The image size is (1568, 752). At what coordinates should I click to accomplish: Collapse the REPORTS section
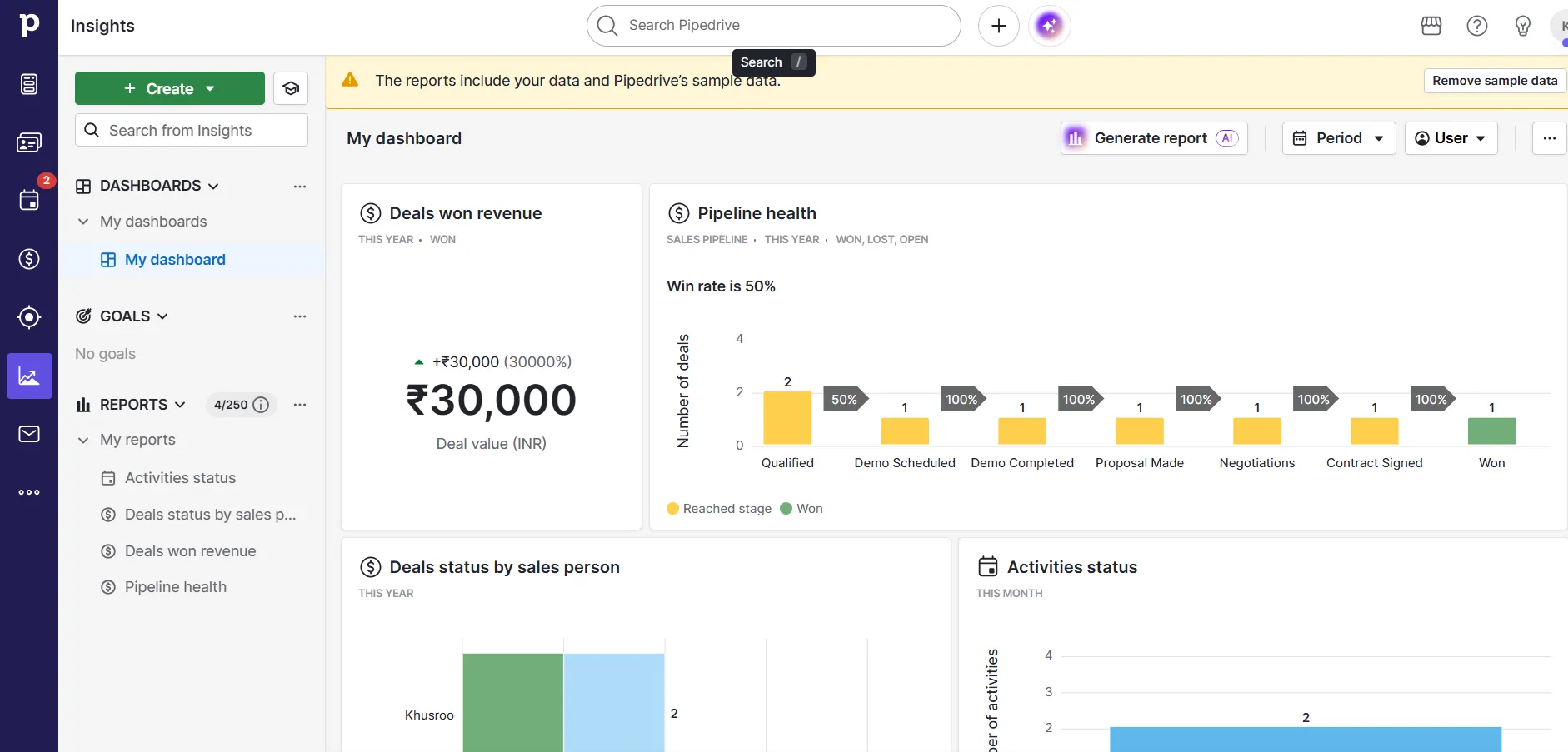pyautogui.click(x=180, y=405)
